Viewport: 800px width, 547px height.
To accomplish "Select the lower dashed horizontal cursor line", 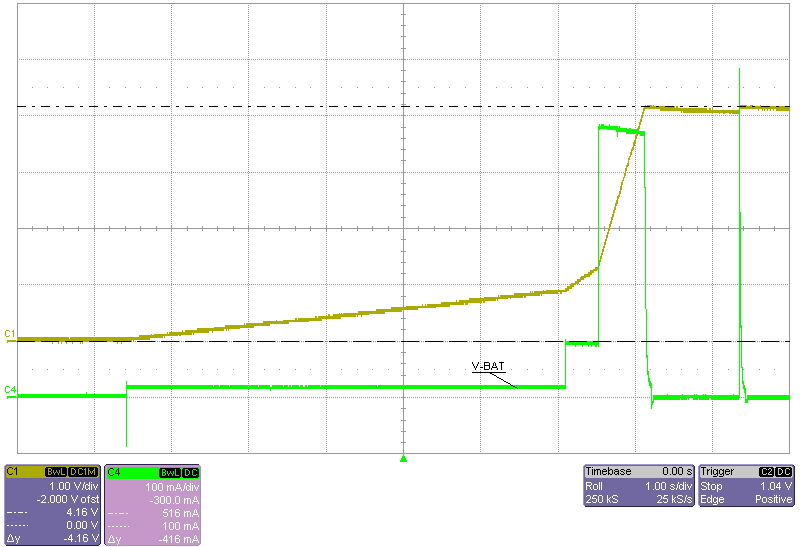I will [x=404, y=341].
